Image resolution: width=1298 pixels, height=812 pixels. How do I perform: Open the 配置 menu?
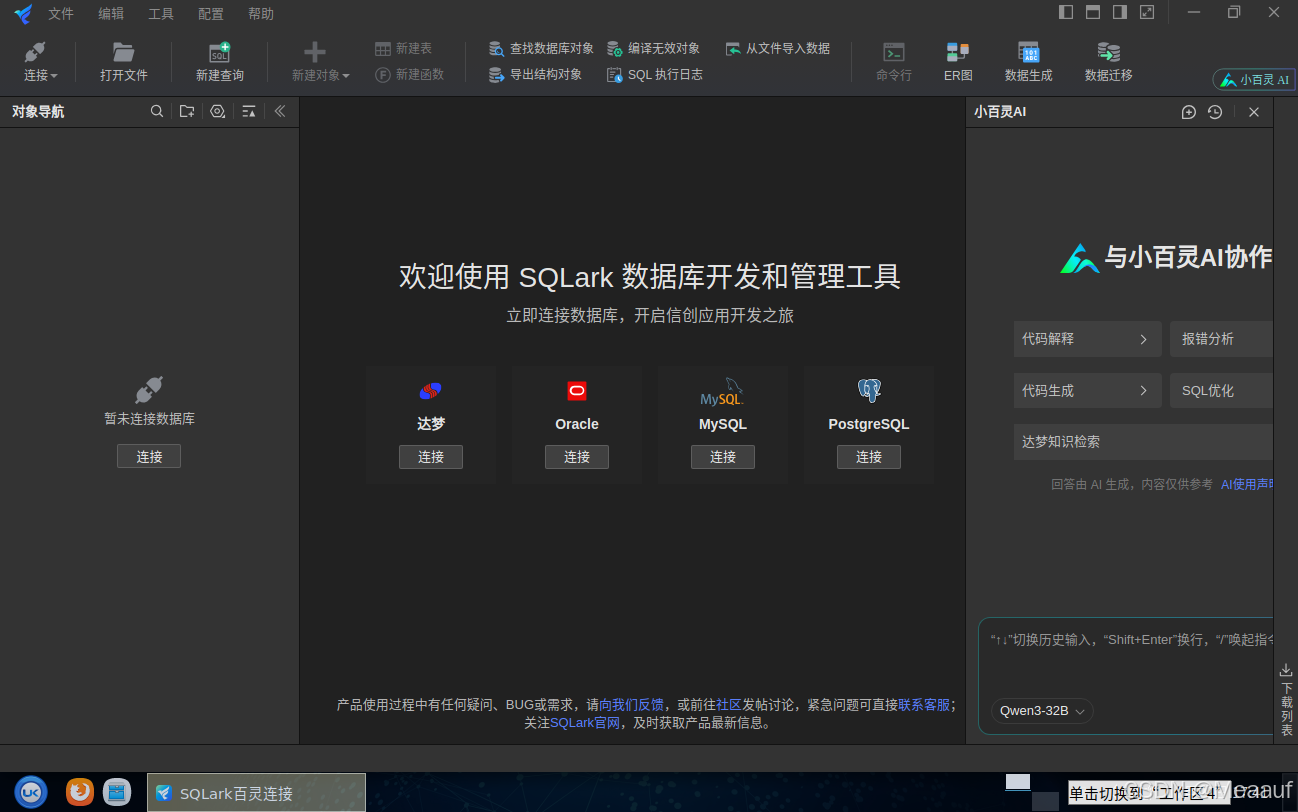(211, 14)
